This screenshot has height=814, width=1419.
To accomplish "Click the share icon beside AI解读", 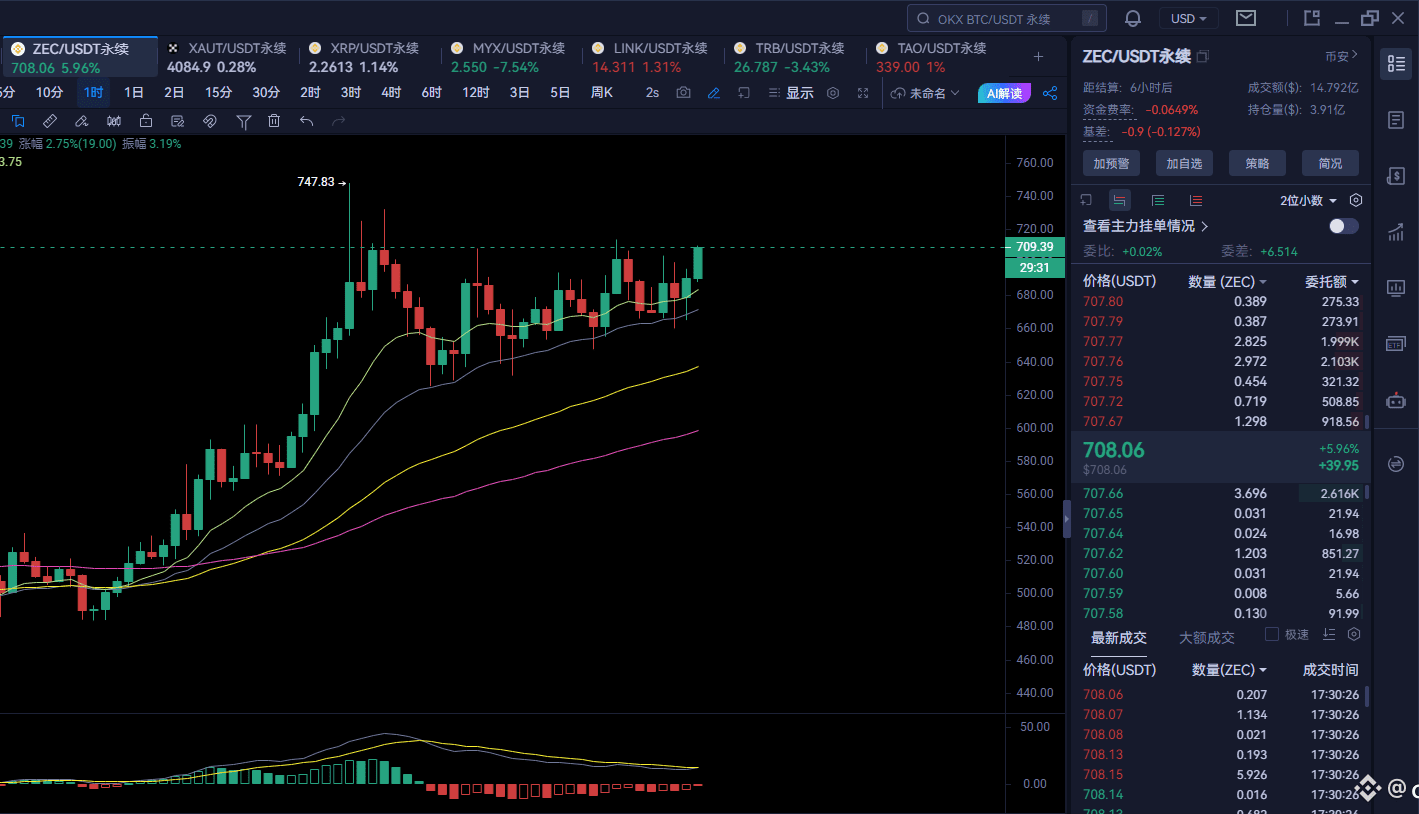I will click(x=1050, y=93).
